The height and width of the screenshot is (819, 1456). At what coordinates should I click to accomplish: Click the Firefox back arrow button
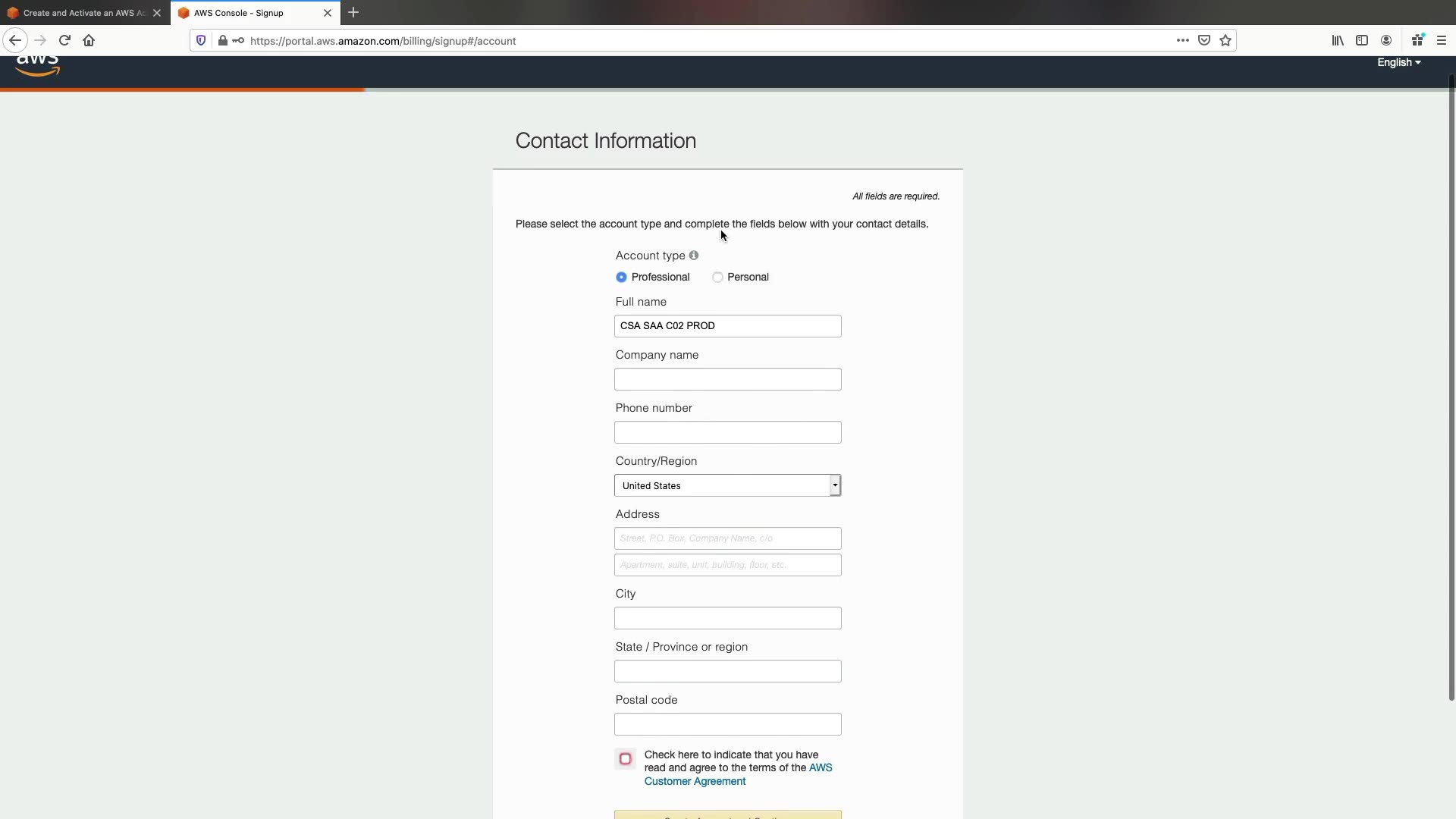tap(15, 40)
